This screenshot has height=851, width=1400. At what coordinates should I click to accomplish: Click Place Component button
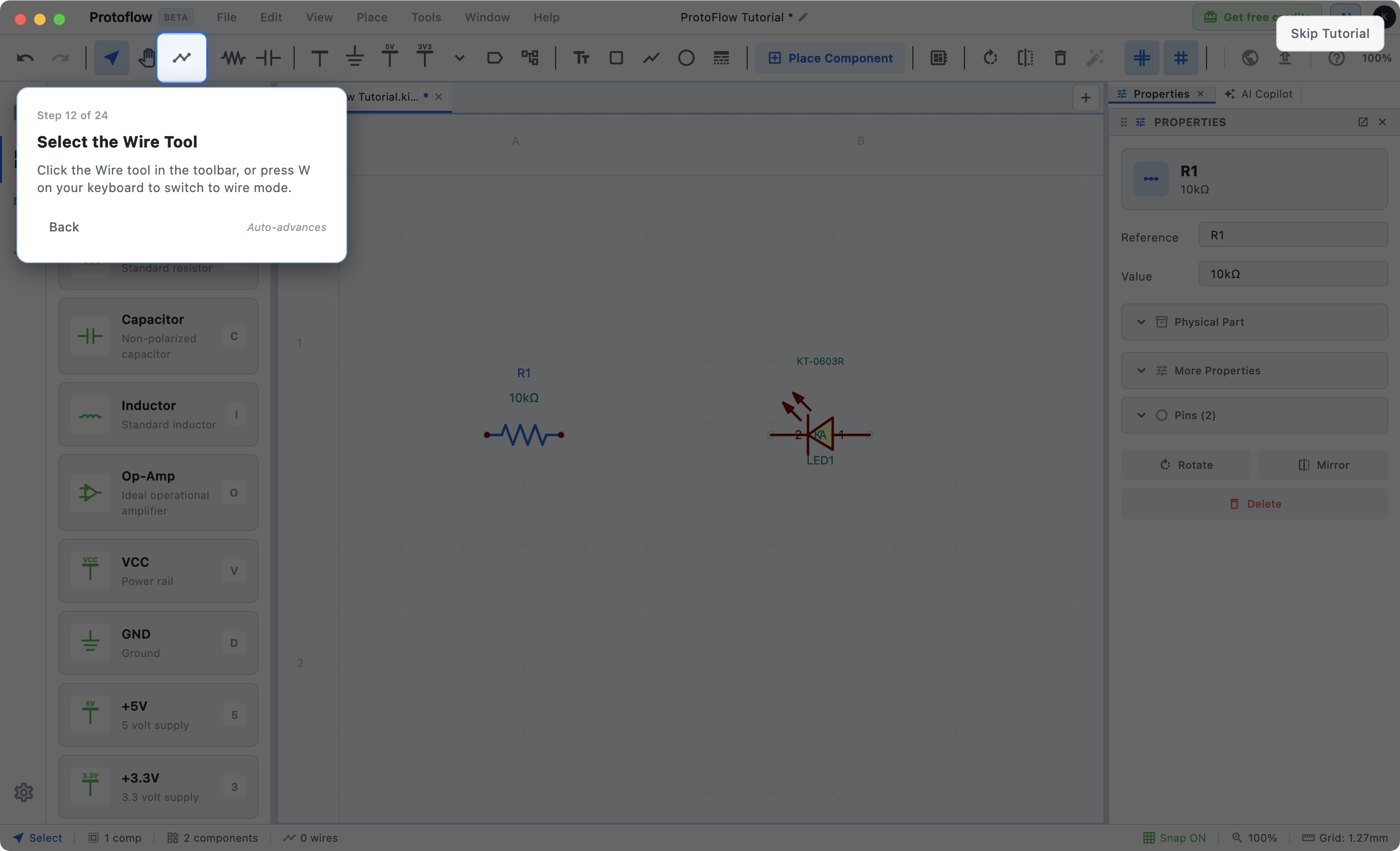point(830,58)
